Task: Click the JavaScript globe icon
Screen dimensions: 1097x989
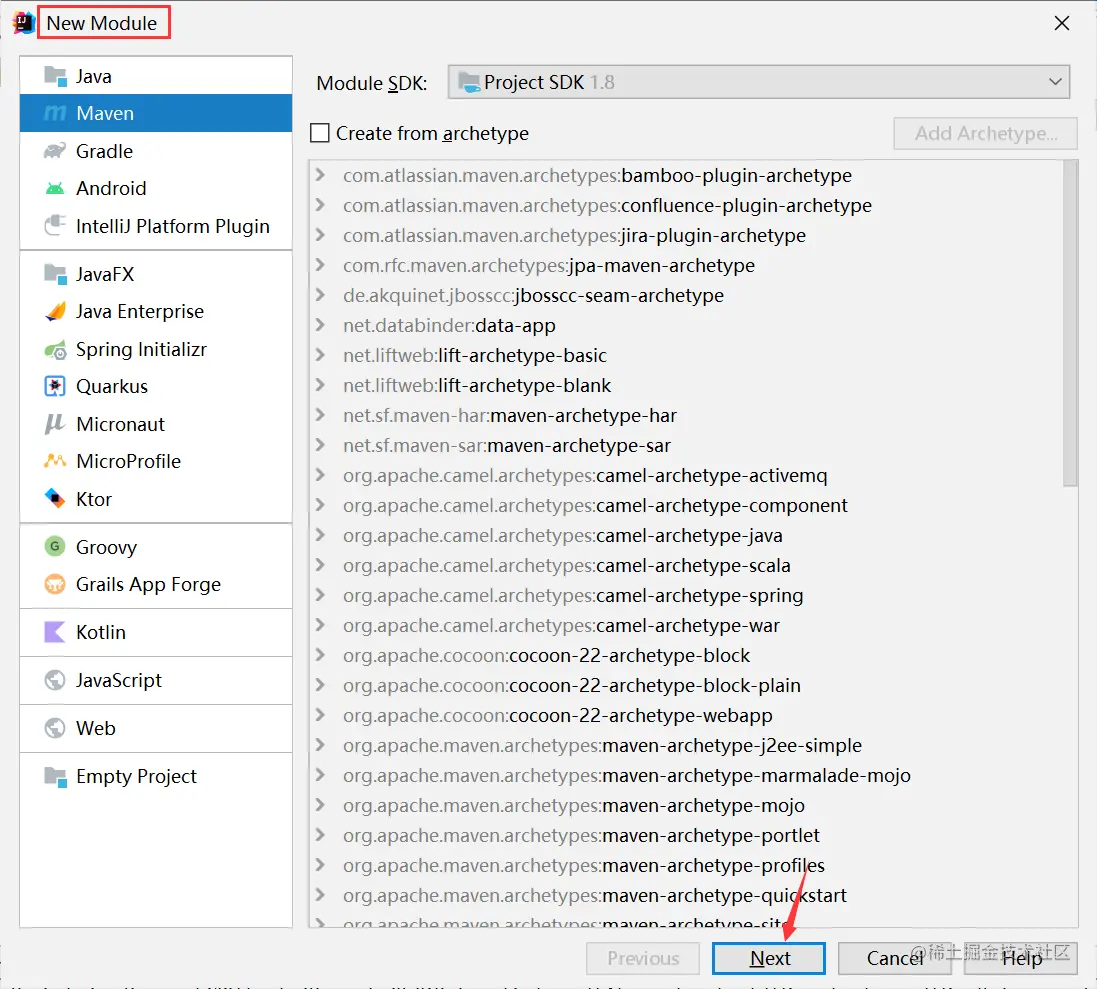Action: tap(55, 679)
